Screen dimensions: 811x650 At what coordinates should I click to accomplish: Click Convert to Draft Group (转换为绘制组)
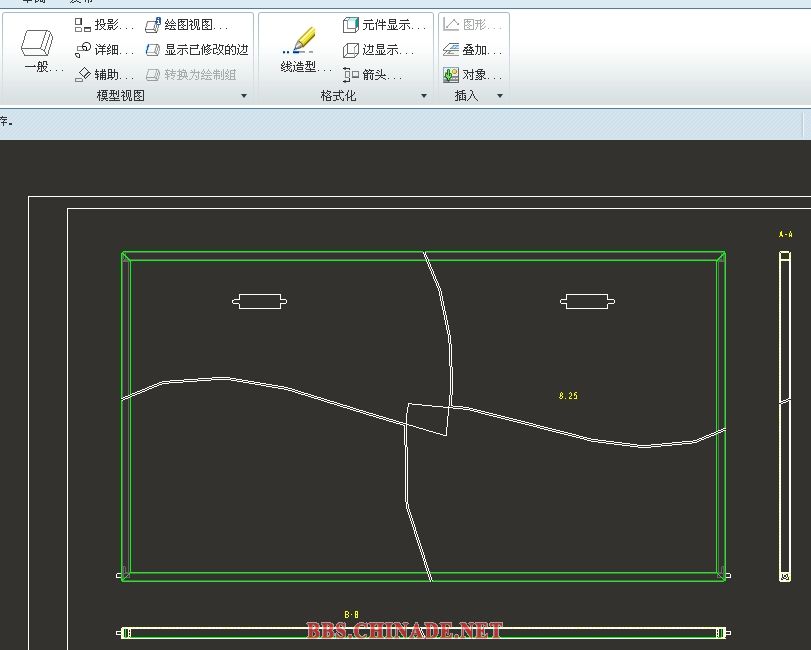190,74
